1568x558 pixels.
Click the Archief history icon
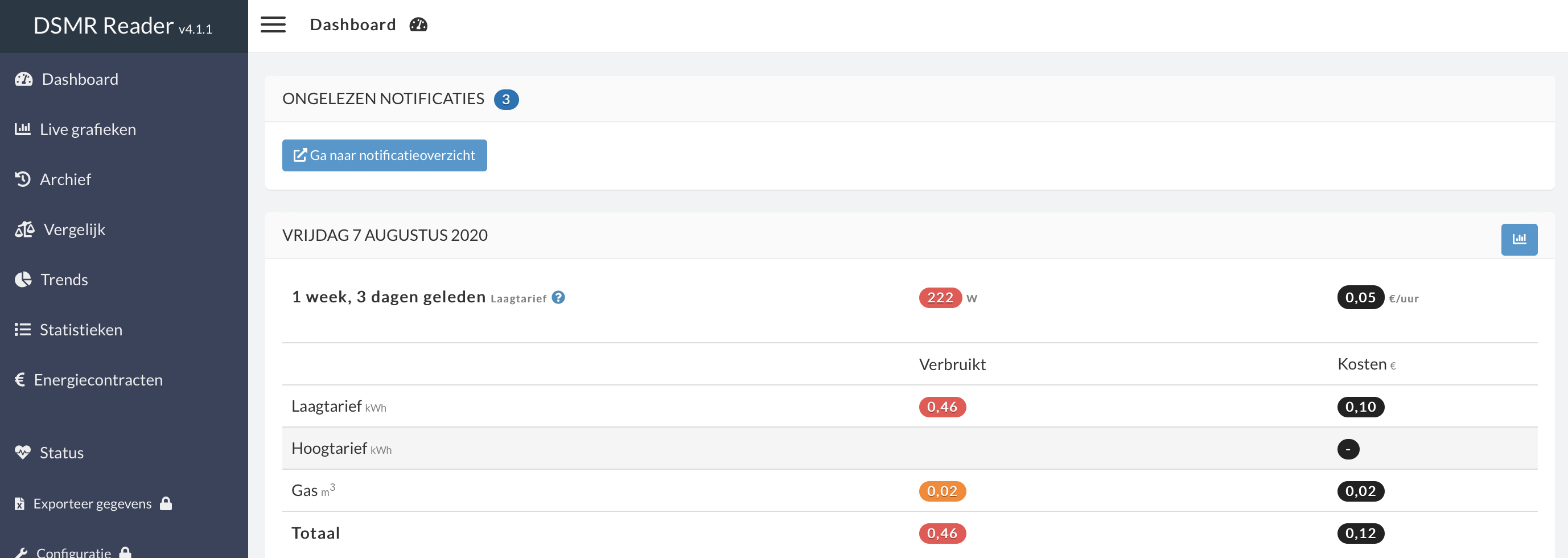(23, 179)
